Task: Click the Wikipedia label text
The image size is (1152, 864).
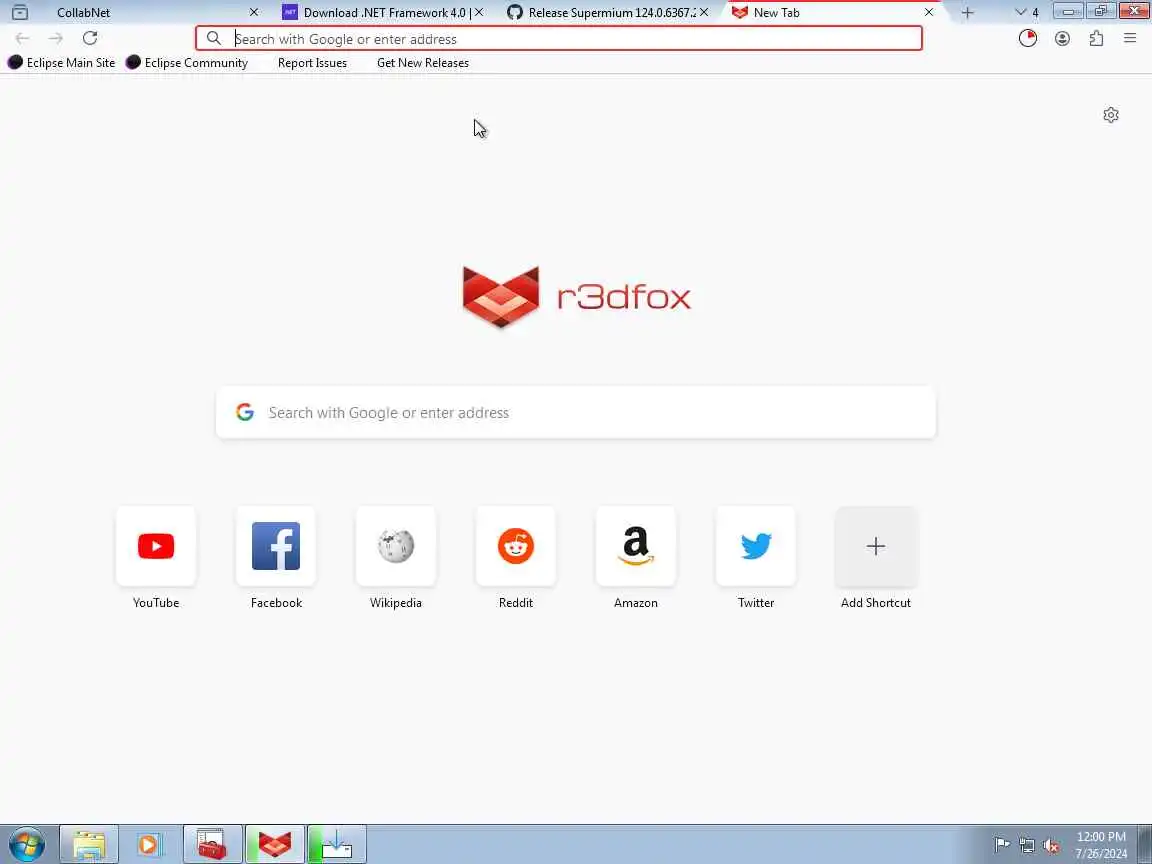Action: coord(396,602)
